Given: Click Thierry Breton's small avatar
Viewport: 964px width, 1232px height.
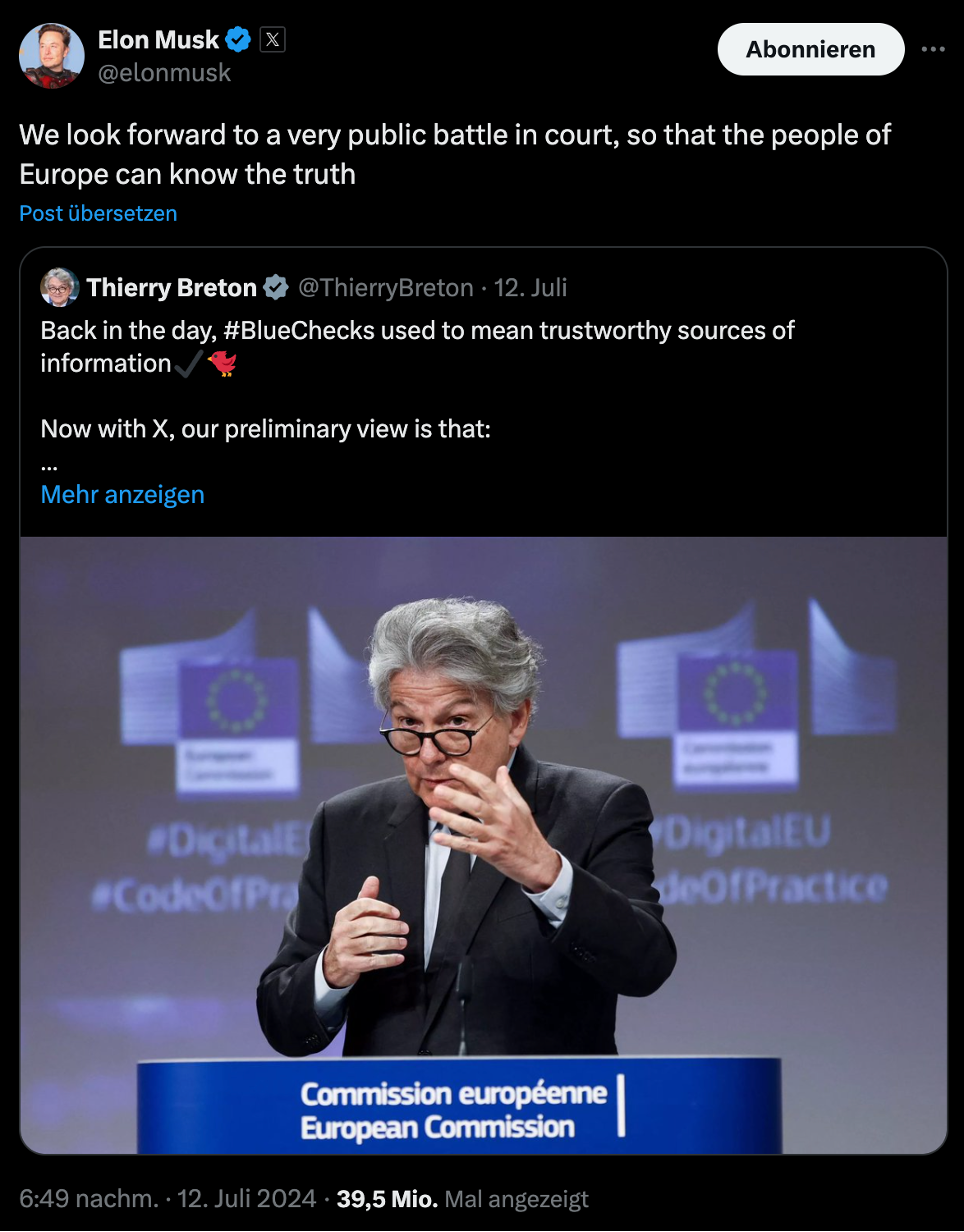Looking at the screenshot, I should (x=59, y=287).
